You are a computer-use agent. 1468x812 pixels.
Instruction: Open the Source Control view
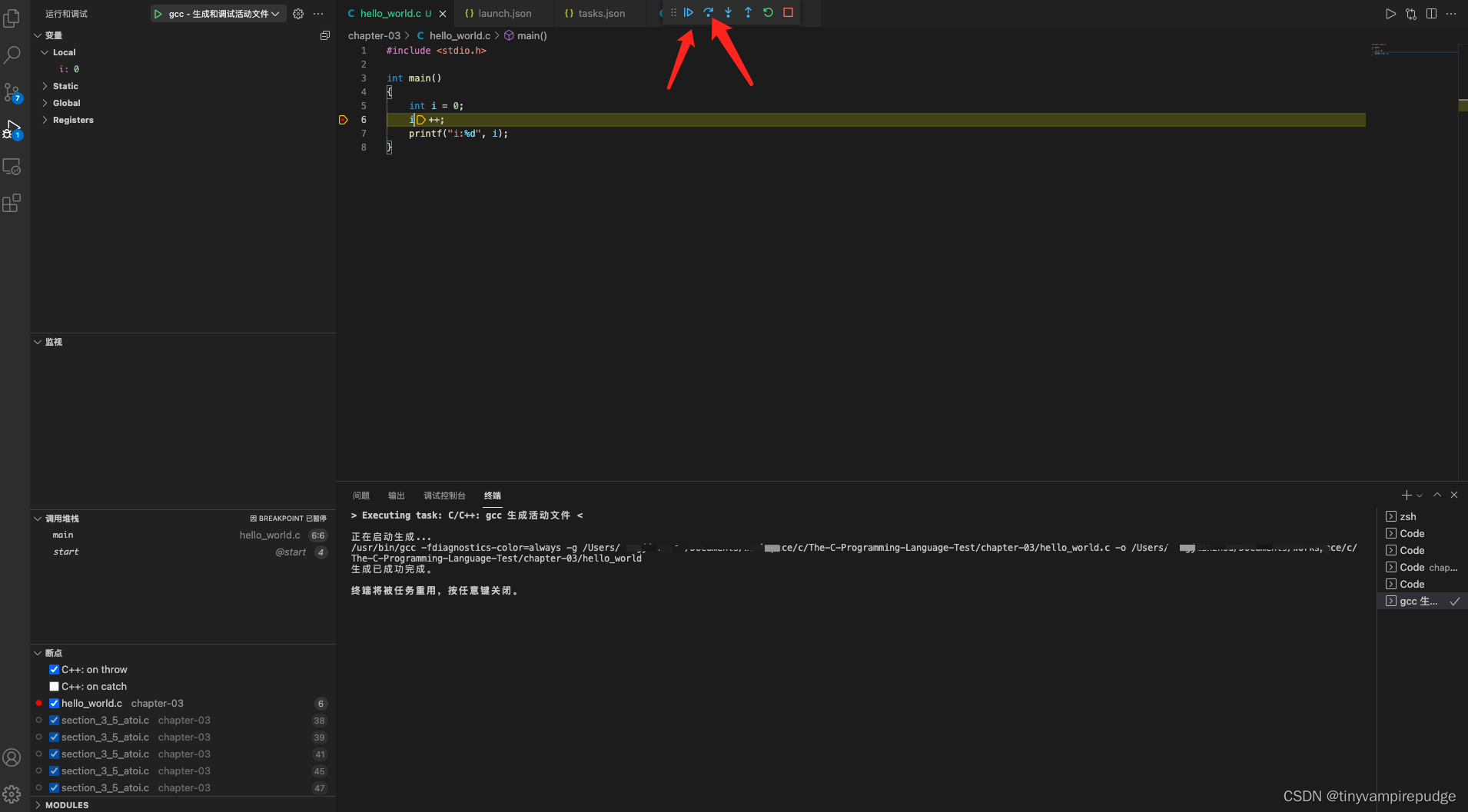[12, 93]
